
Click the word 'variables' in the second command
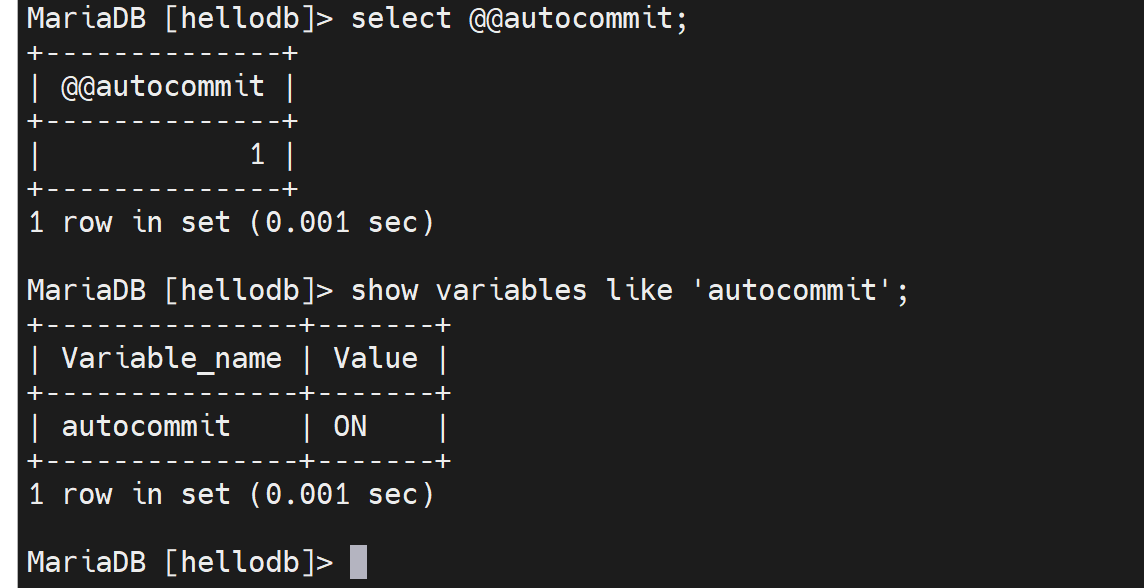pyautogui.click(x=511, y=290)
